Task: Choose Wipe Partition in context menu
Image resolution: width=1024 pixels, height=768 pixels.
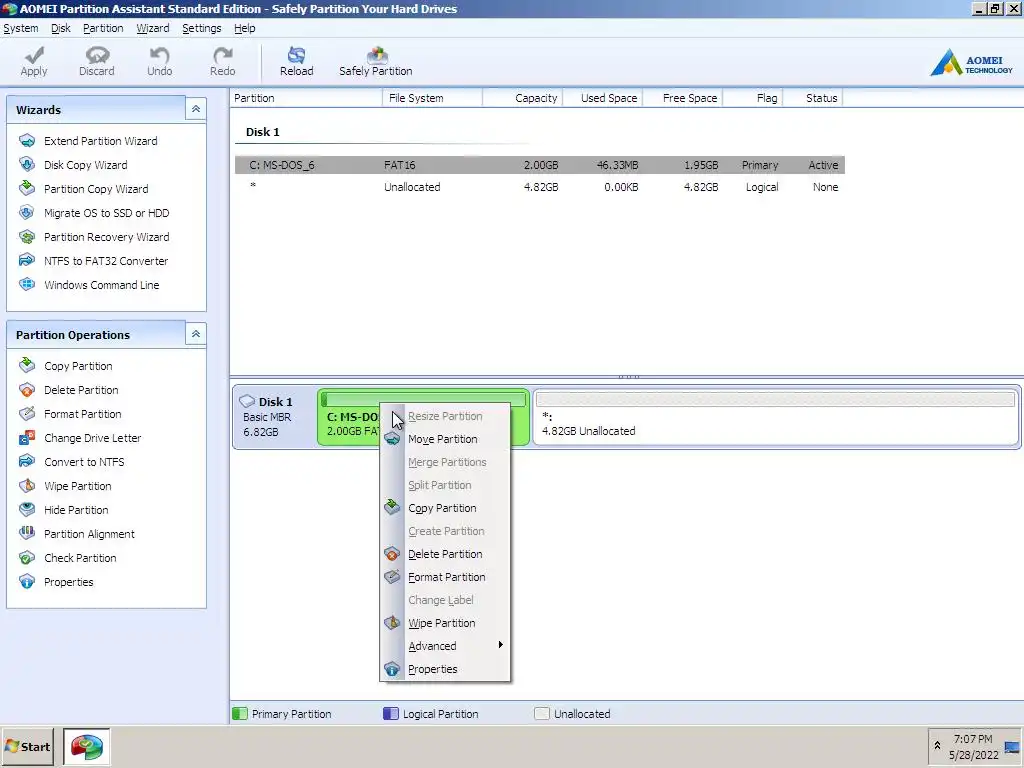Action: 445,623
